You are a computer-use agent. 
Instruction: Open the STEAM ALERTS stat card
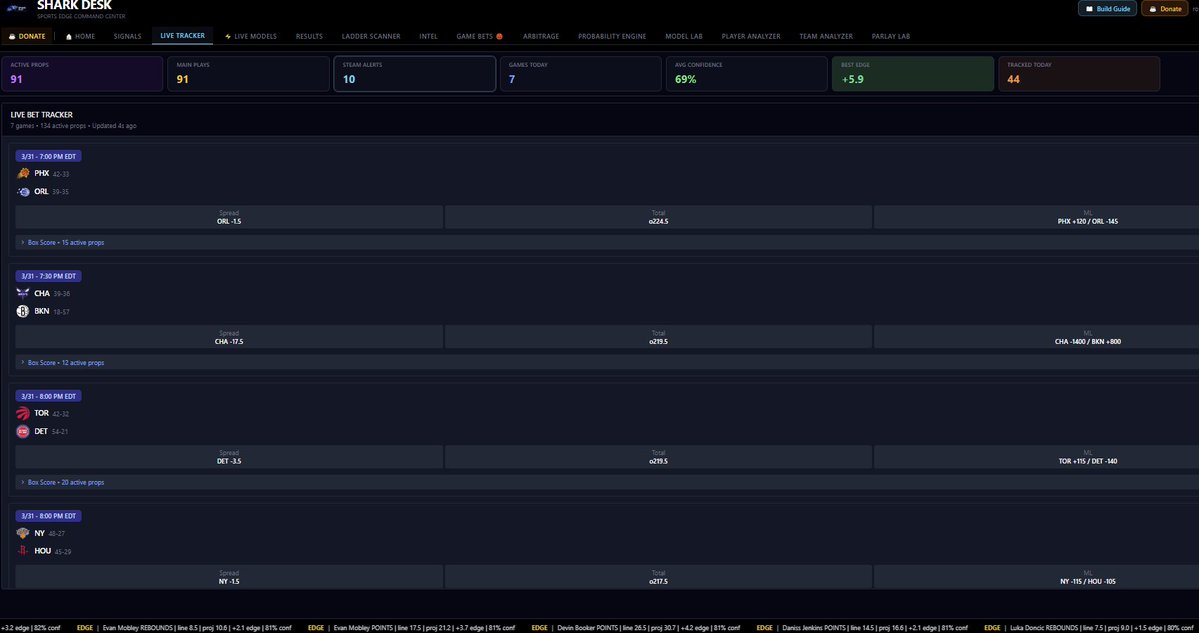point(413,72)
